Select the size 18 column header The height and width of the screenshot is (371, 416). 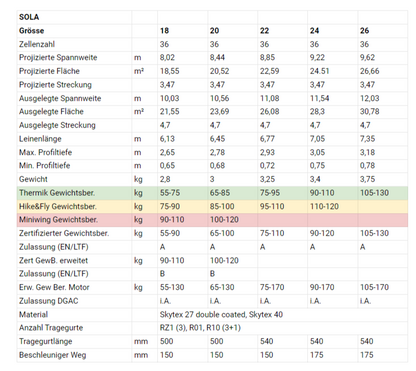[x=164, y=31]
